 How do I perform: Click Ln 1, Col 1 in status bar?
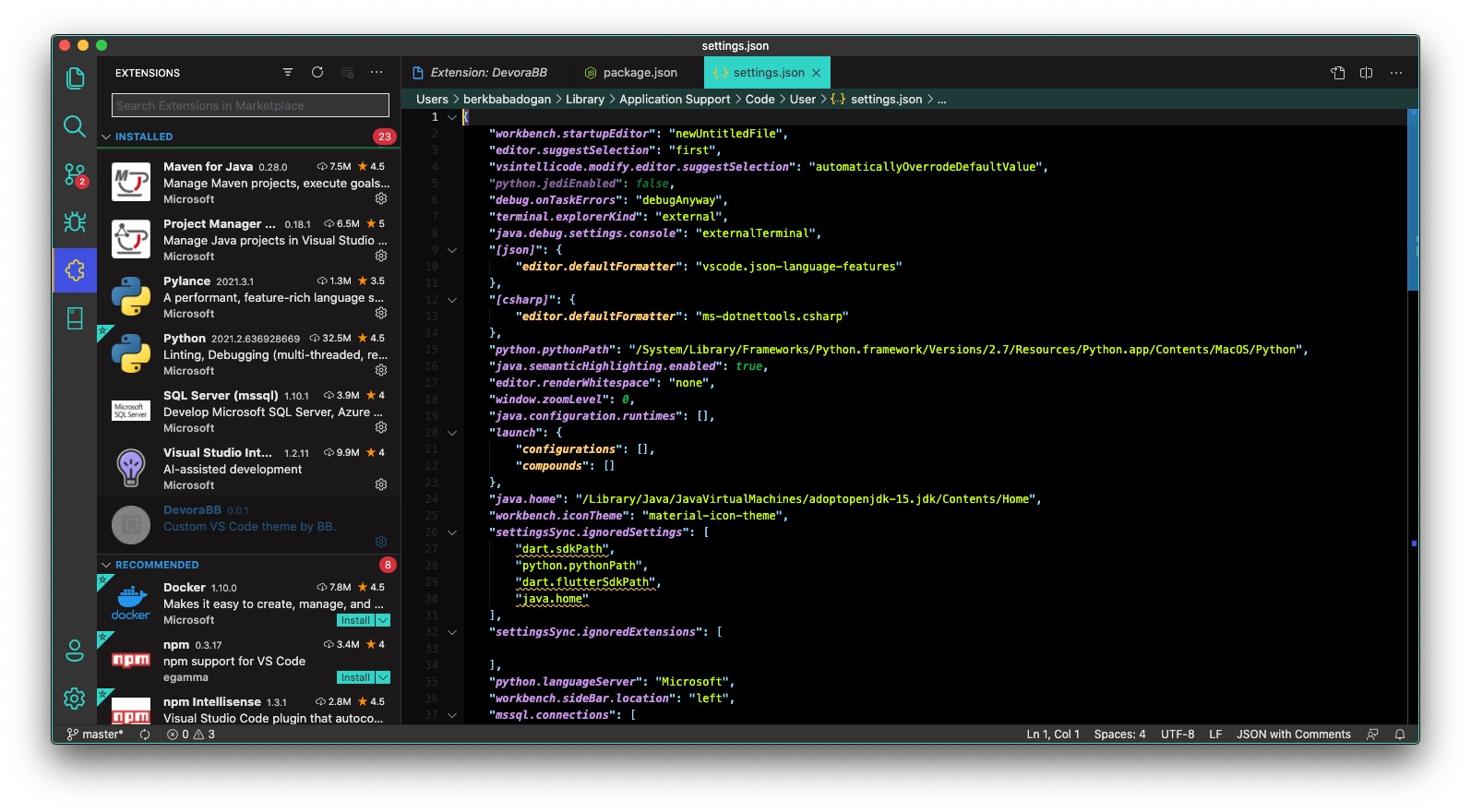pos(1053,734)
